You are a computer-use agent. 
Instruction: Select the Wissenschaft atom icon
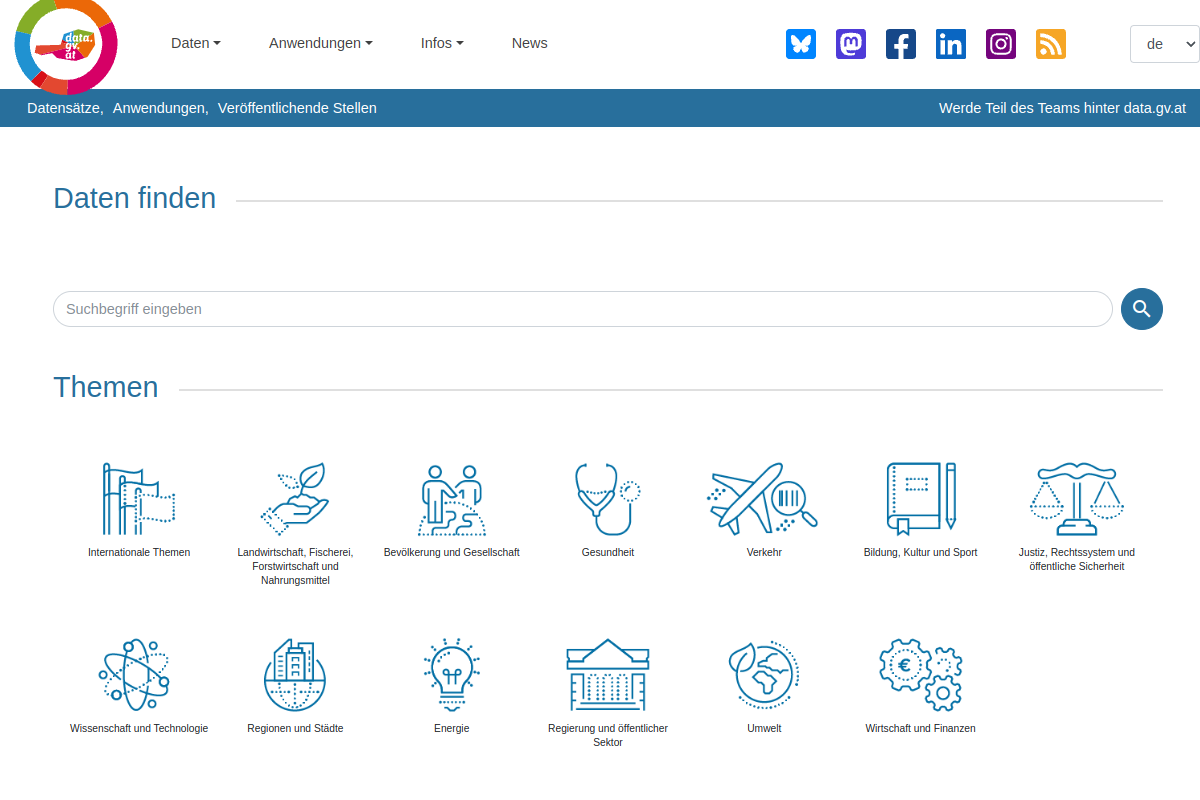coord(133,675)
